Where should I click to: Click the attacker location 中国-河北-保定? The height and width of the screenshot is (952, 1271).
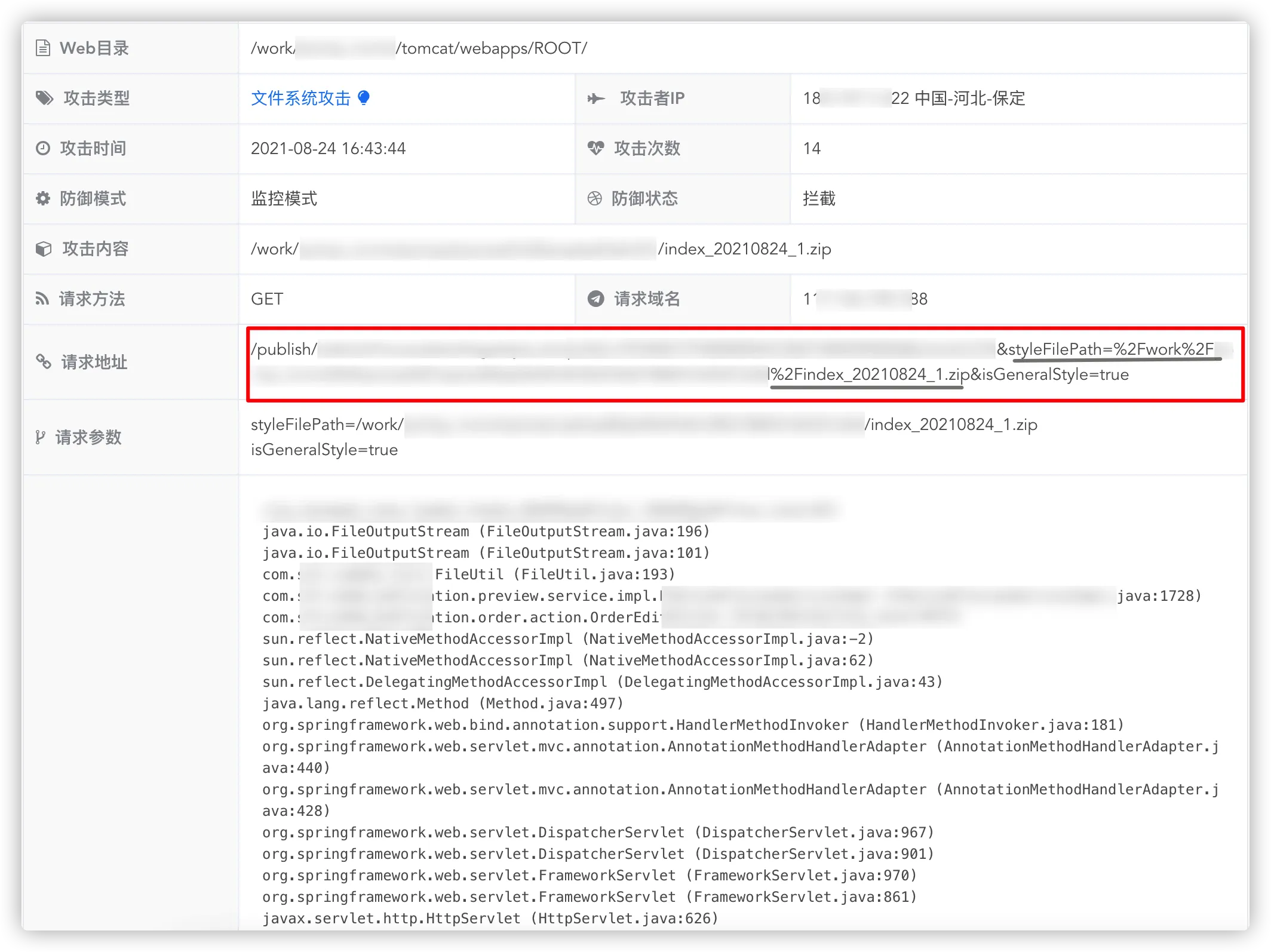[970, 98]
